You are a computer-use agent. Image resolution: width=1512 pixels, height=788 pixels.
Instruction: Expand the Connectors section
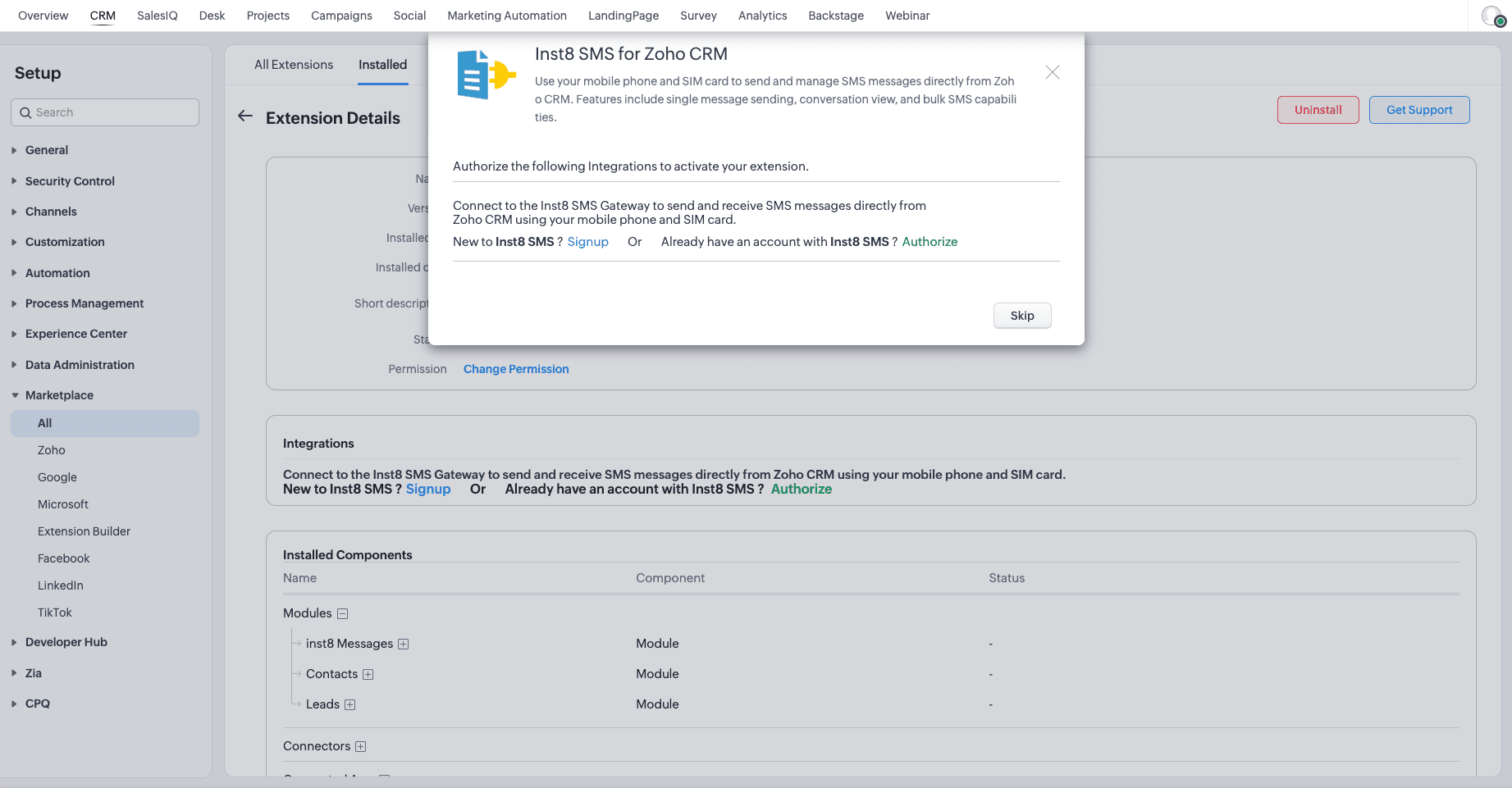click(361, 746)
